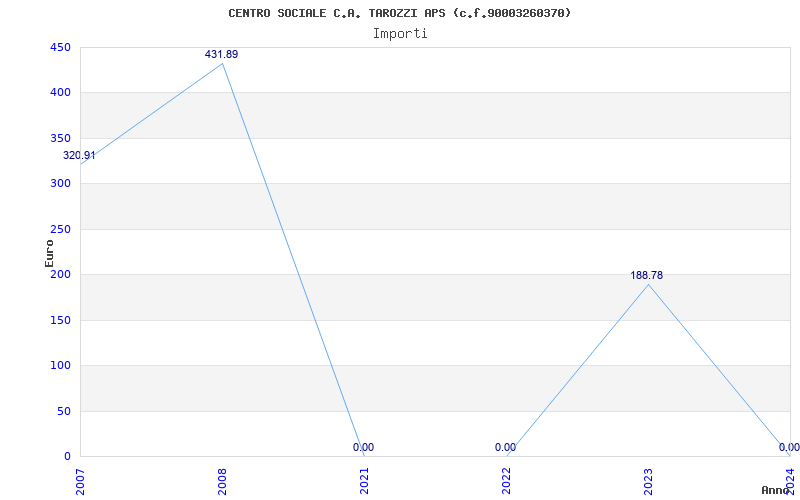
Task: Click the Euro y-axis title
Action: coord(49,253)
